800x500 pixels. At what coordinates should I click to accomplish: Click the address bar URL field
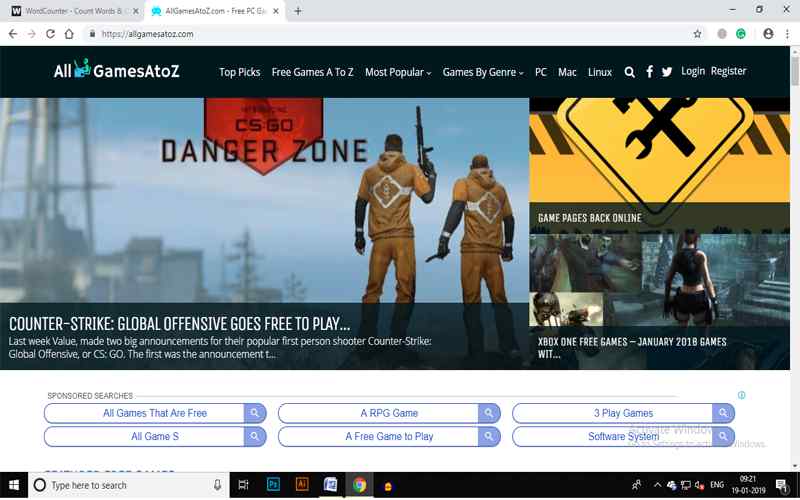(388, 34)
